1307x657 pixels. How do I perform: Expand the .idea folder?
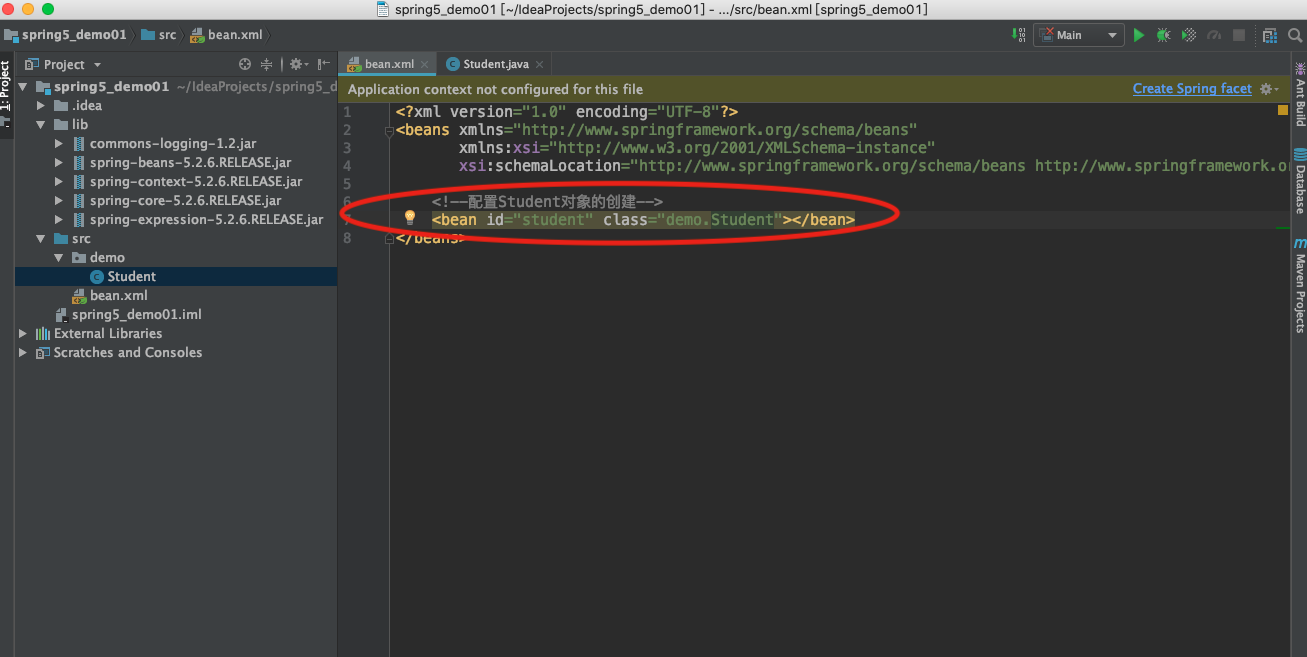(41, 106)
